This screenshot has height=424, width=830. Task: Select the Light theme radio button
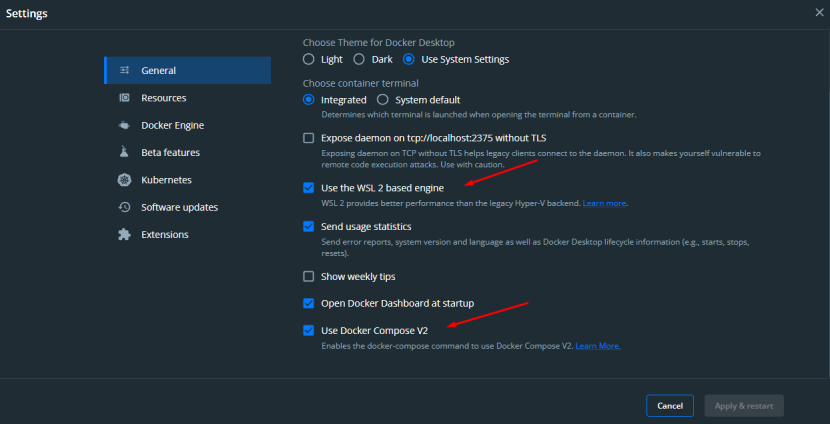coord(309,59)
